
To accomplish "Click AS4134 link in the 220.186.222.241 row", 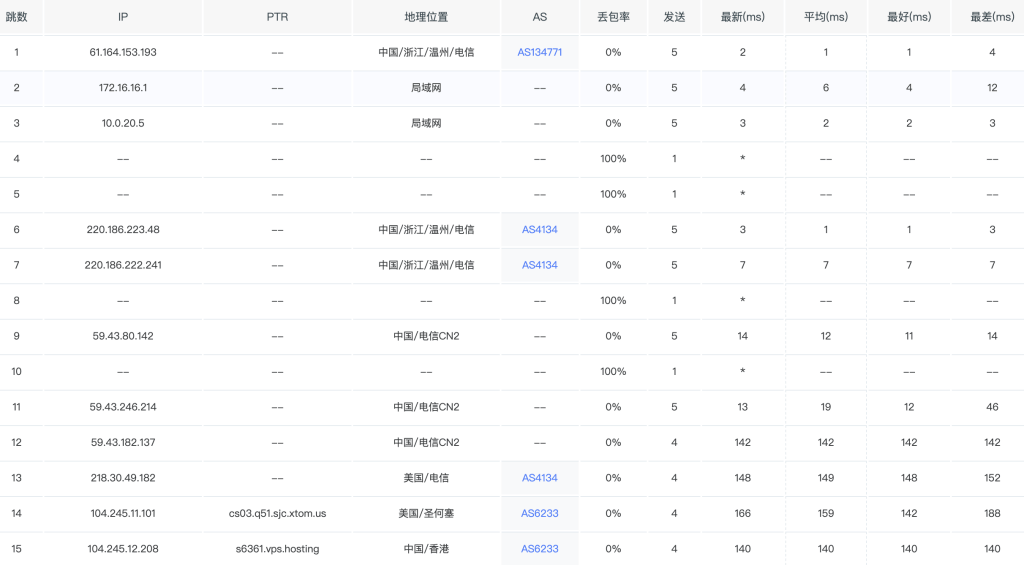I will point(539,265).
